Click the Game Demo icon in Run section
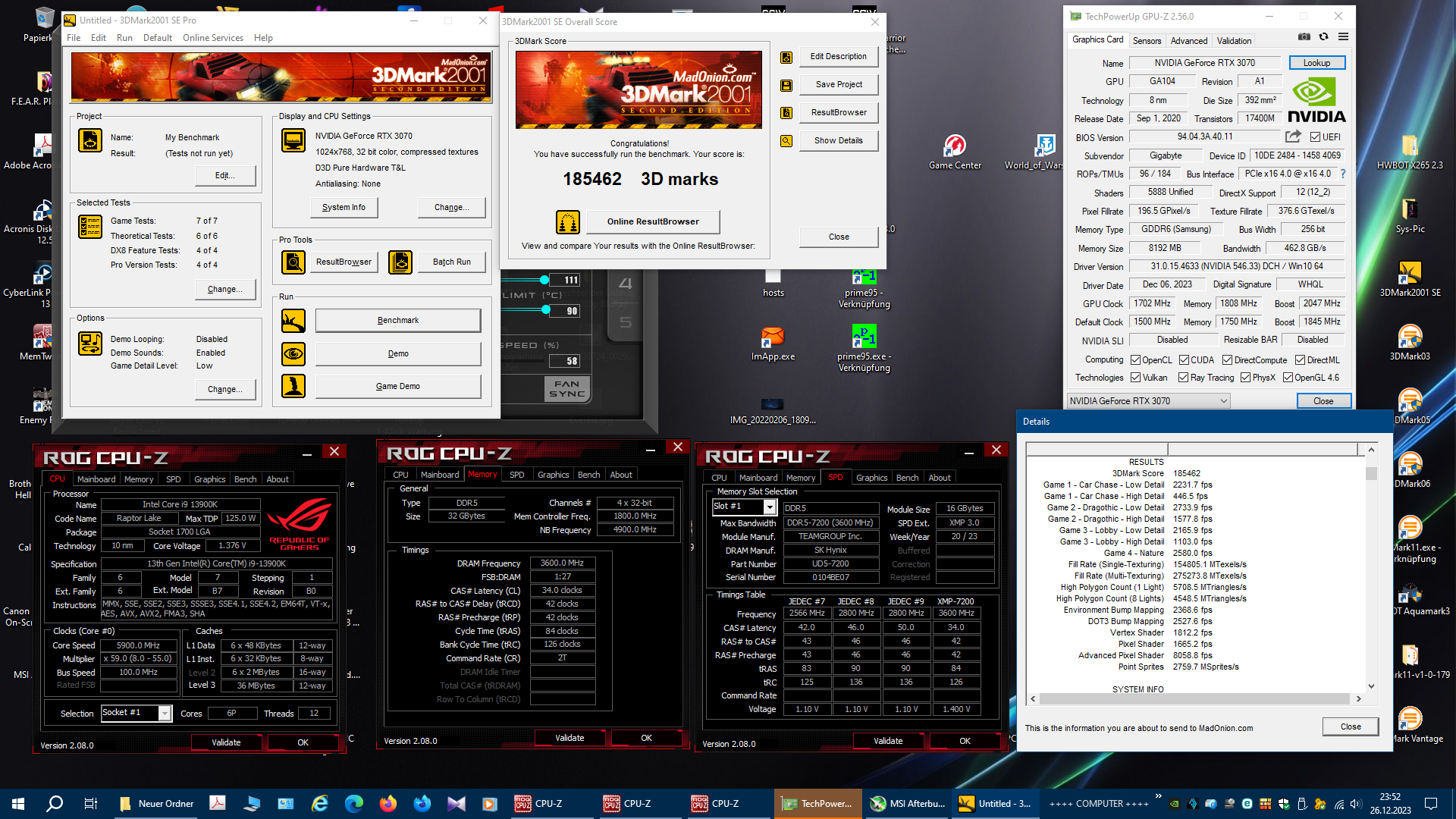The height and width of the screenshot is (819, 1456). tap(293, 386)
